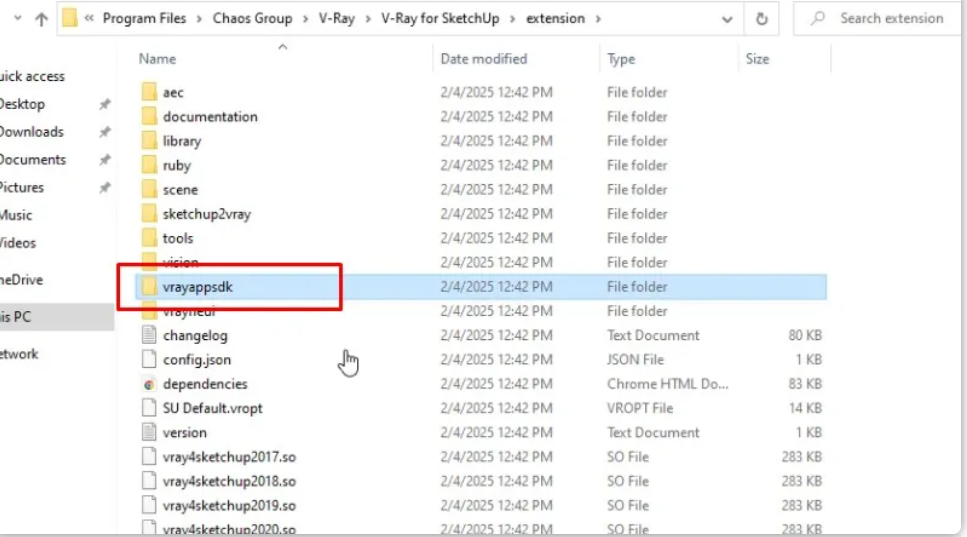The image size is (967, 537).
Task: Select the vrayappsdk folder
Action: (197, 287)
